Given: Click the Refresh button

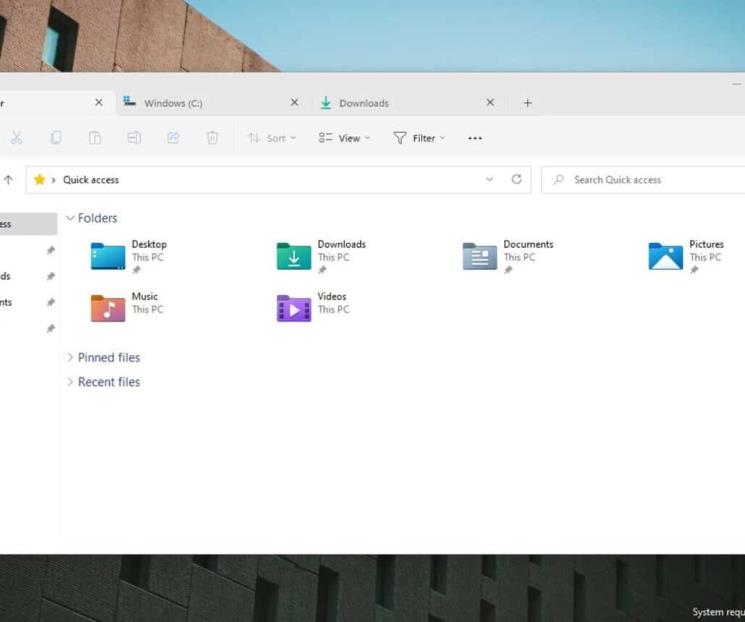Looking at the screenshot, I should click(x=516, y=180).
